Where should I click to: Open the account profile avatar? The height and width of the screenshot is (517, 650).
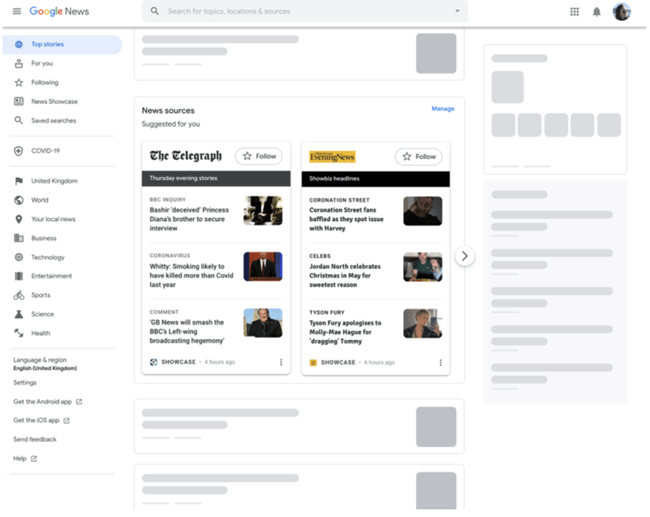tap(622, 12)
